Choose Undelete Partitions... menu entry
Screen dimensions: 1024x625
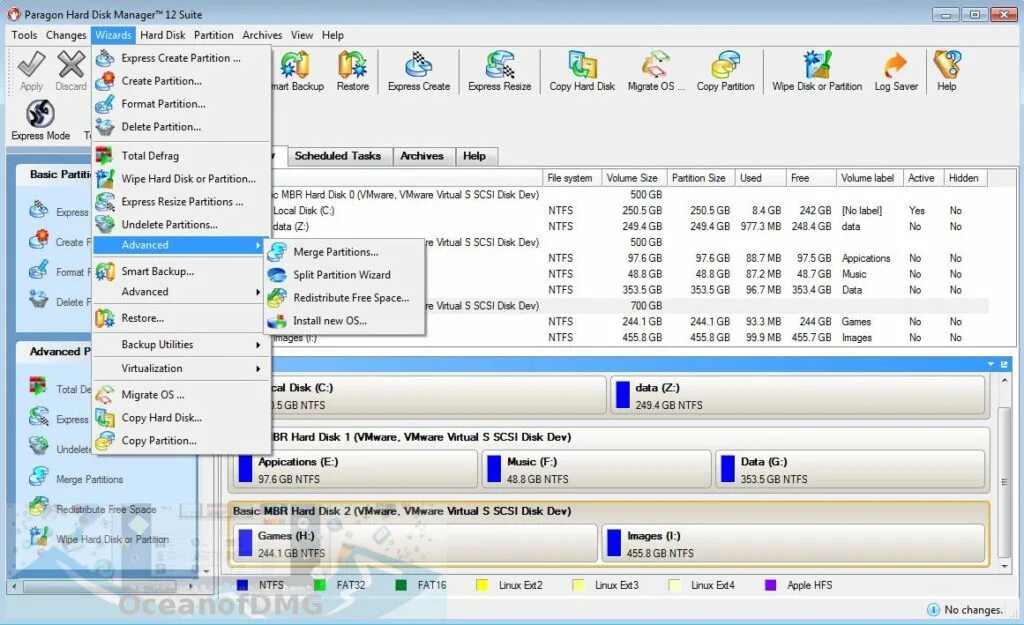182,225
